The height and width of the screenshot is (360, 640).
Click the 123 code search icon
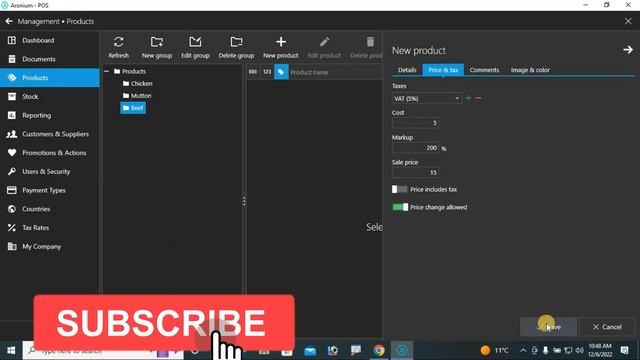click(x=267, y=72)
